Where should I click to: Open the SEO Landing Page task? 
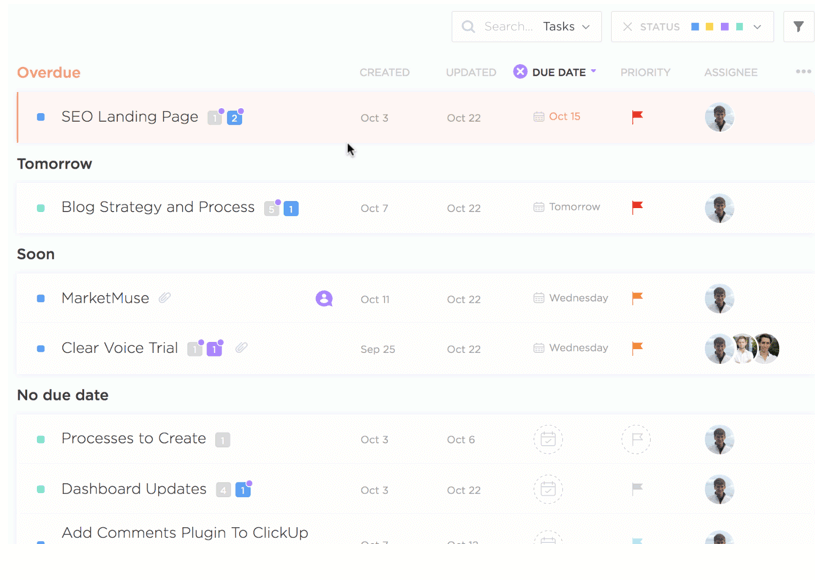pos(130,116)
